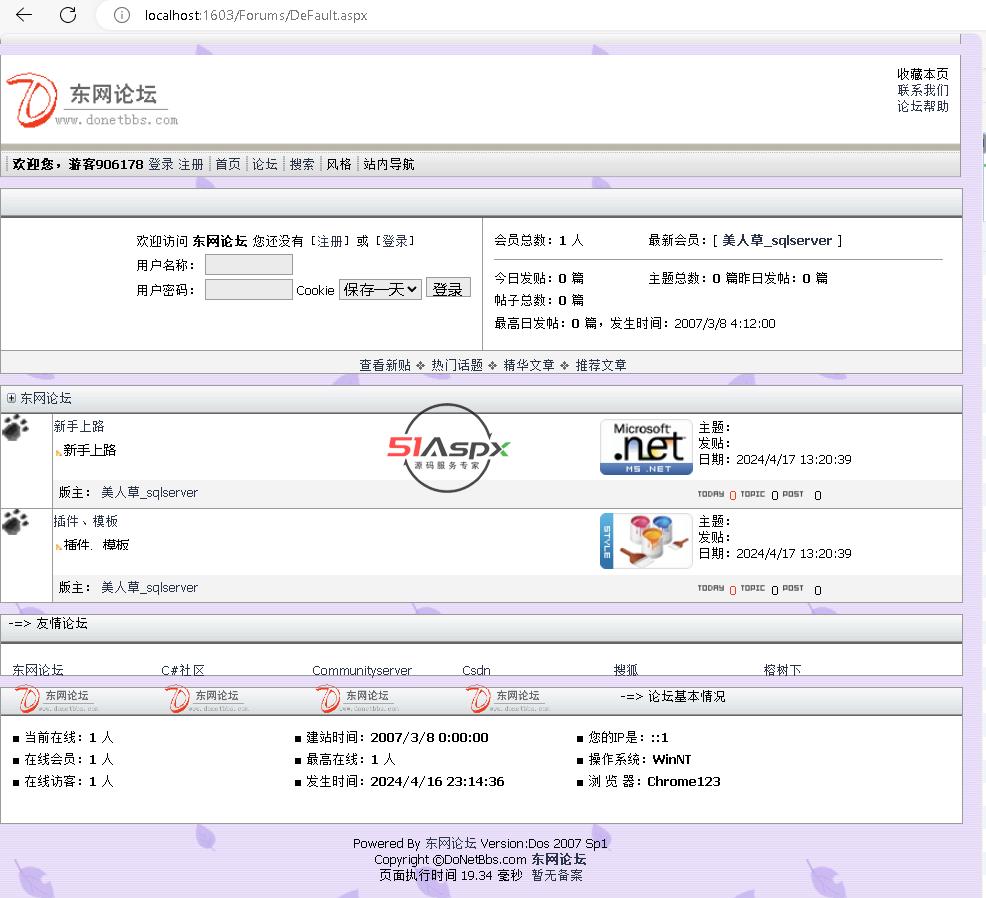
Task: Open newest member 美人草_sqlserver profile link
Action: coord(777,240)
